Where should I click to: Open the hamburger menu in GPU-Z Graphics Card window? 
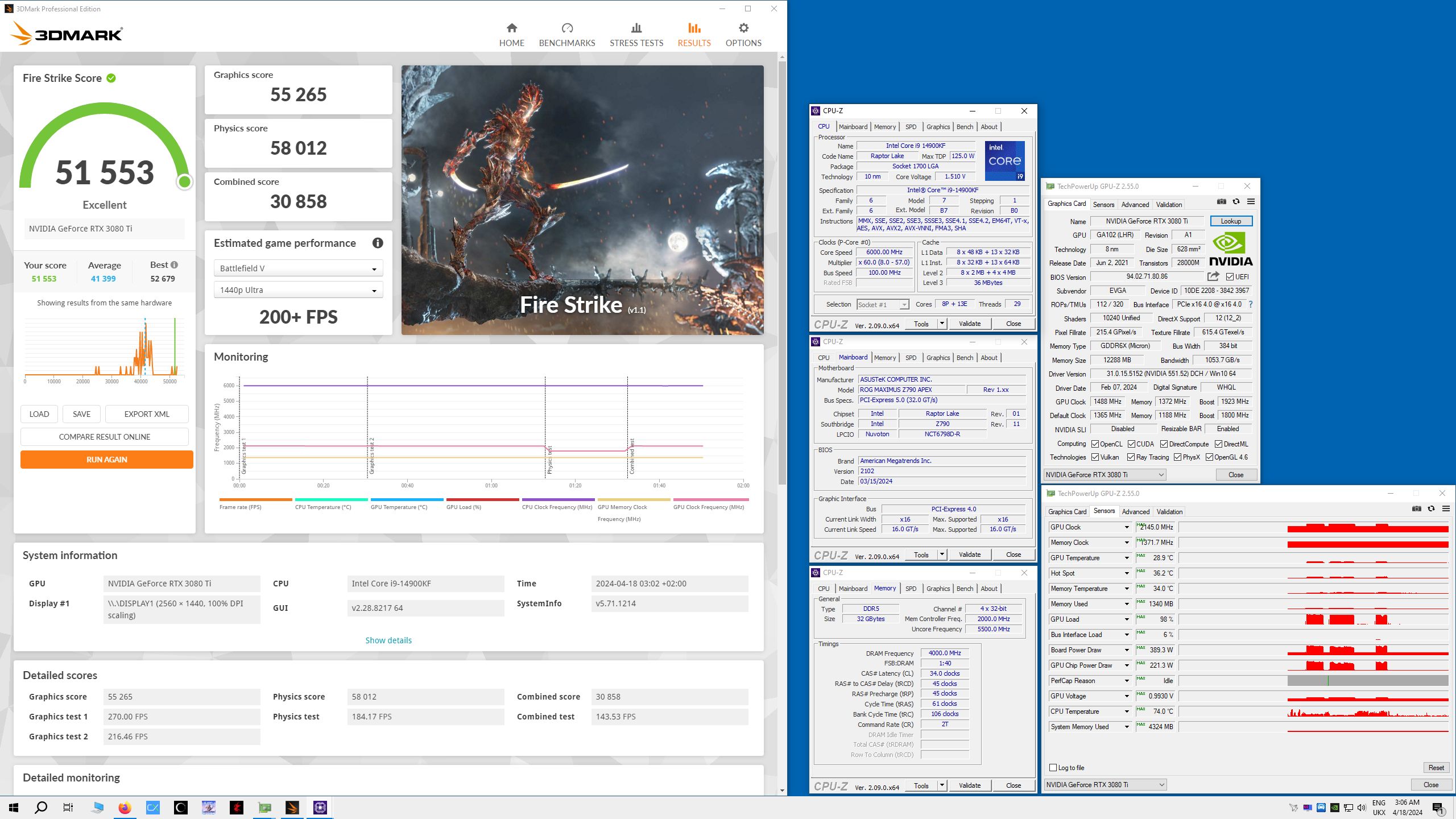[x=1251, y=201]
